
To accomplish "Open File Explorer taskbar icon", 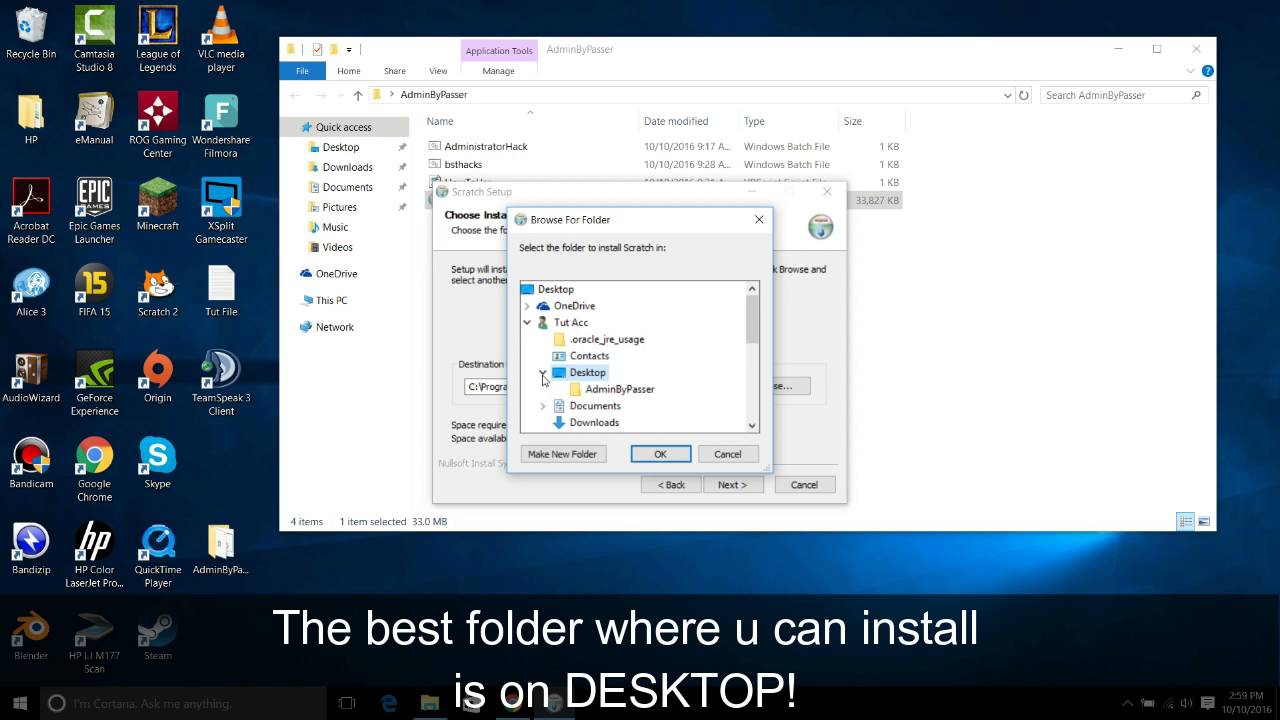I will point(430,703).
